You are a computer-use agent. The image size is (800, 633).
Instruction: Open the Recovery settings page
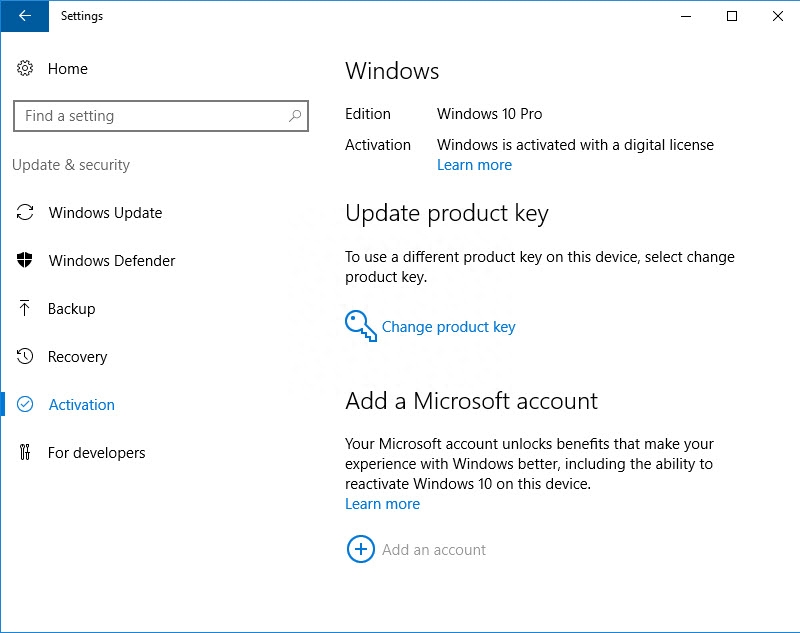point(77,356)
